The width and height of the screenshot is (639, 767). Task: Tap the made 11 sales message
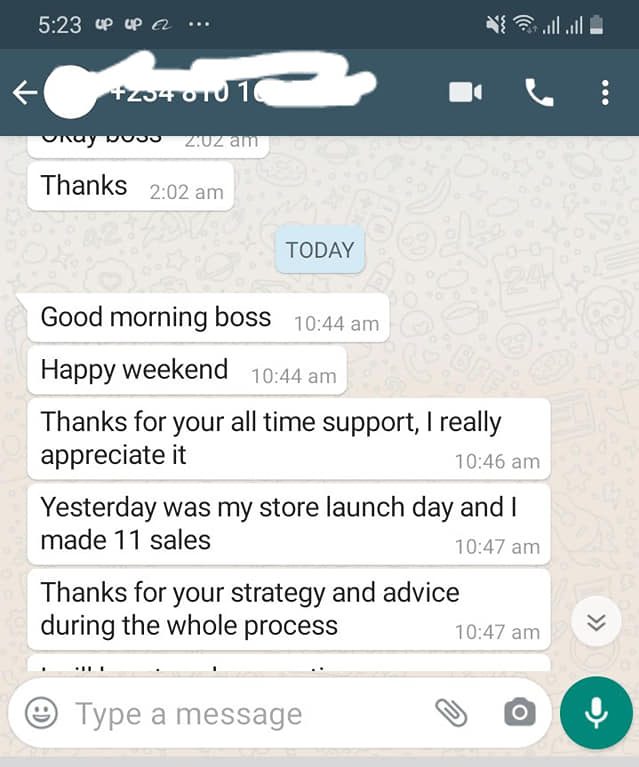click(289, 524)
